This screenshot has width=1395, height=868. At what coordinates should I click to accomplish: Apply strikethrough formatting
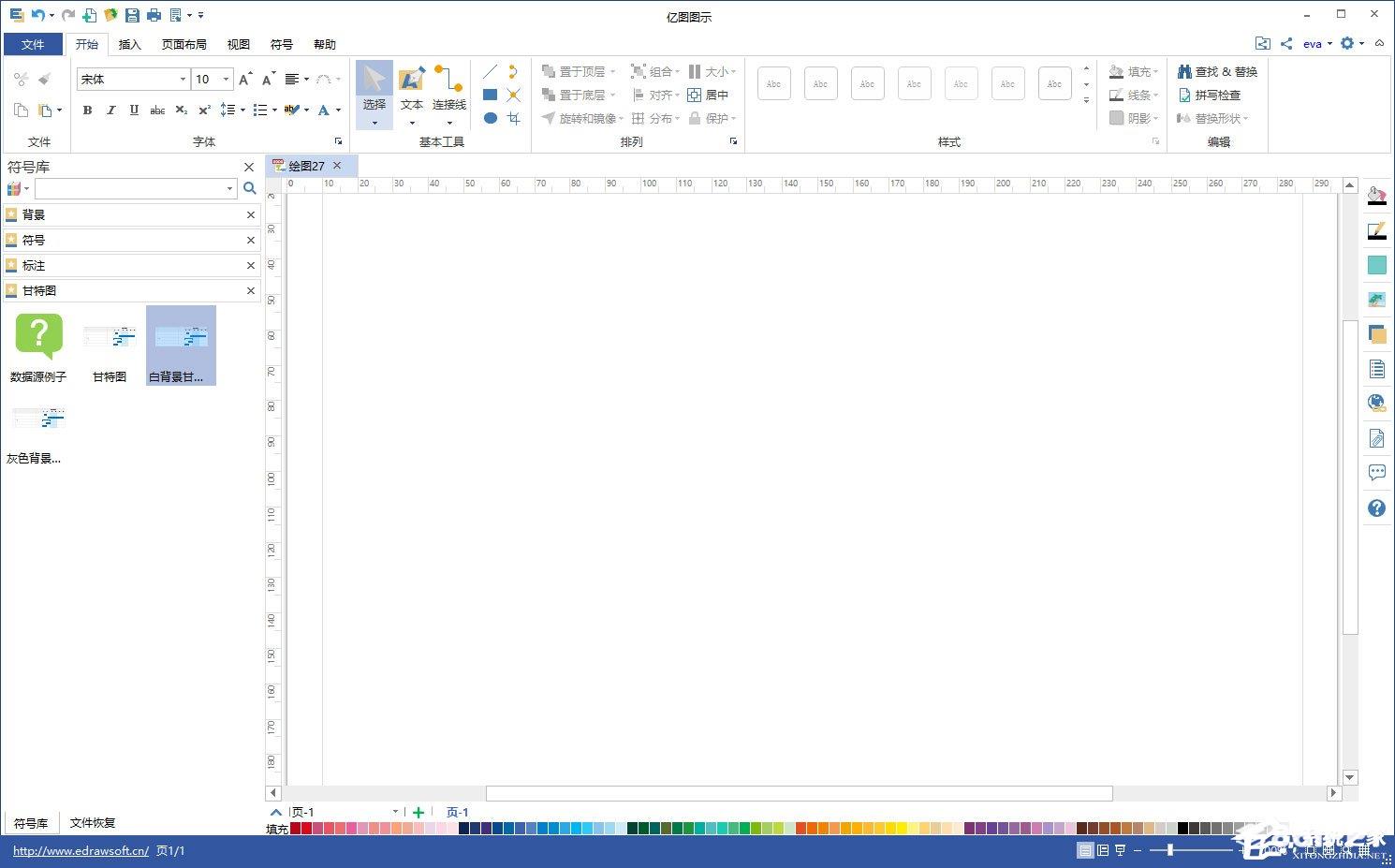coord(157,110)
